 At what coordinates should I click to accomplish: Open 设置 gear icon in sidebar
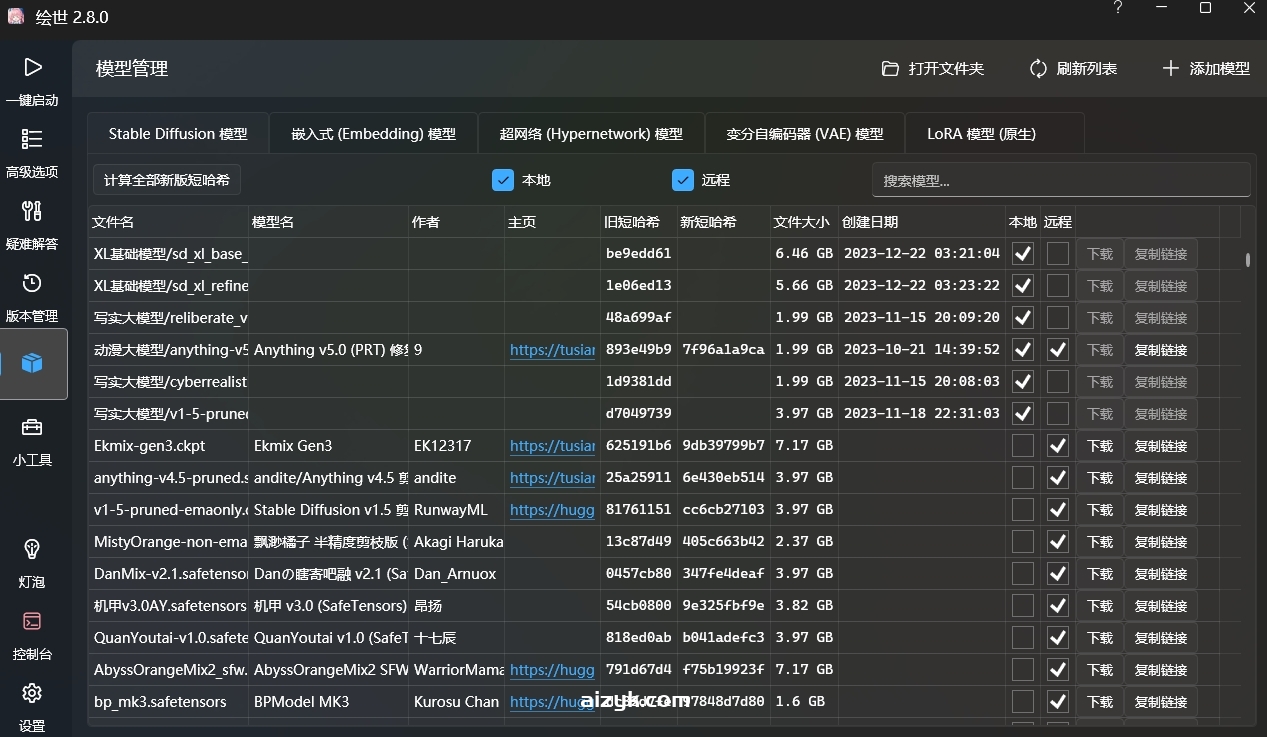(x=32, y=694)
